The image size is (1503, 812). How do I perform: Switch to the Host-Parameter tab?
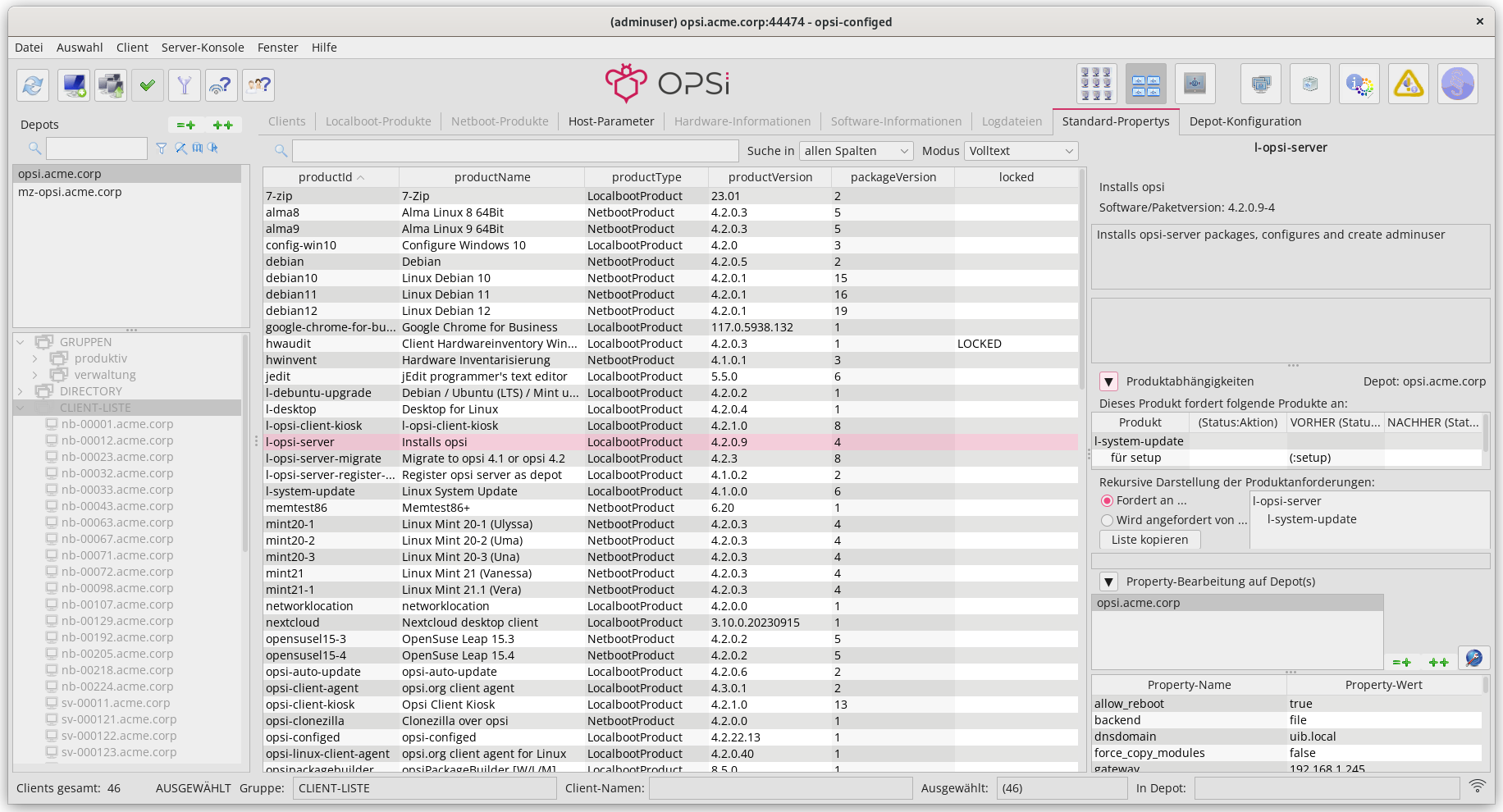pos(611,121)
